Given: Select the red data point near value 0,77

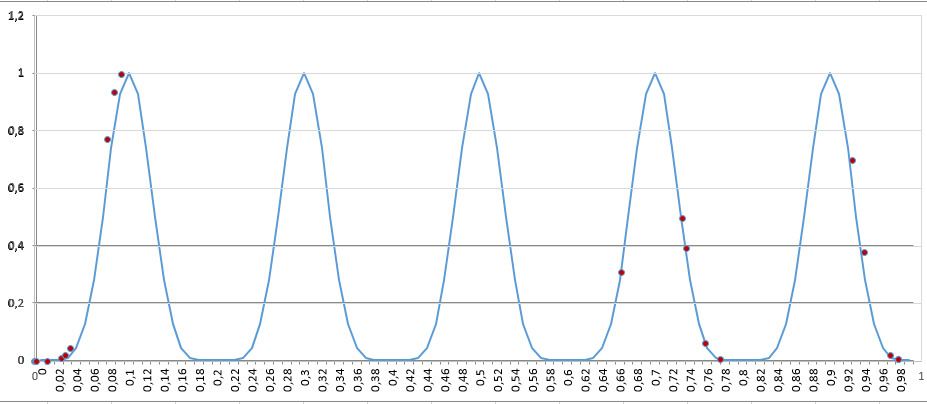Looking at the screenshot, I should coord(107,139).
